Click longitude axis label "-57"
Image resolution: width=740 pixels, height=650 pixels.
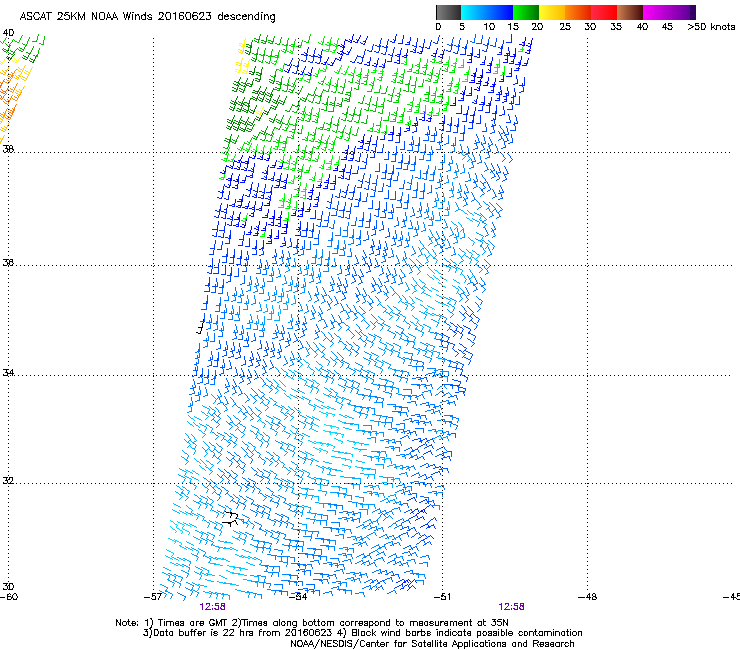(153, 597)
